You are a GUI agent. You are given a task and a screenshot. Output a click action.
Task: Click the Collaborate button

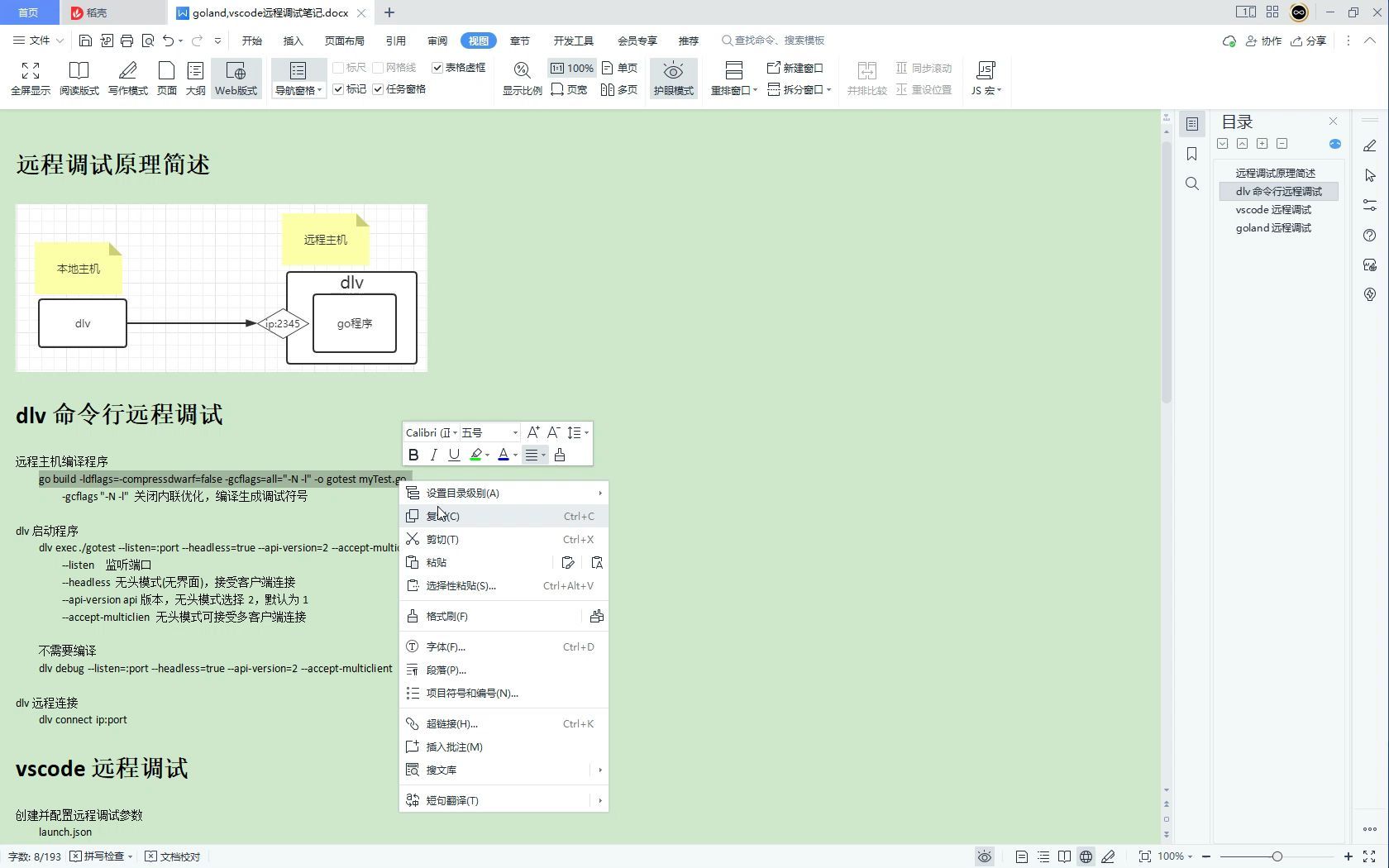pyautogui.click(x=1263, y=41)
